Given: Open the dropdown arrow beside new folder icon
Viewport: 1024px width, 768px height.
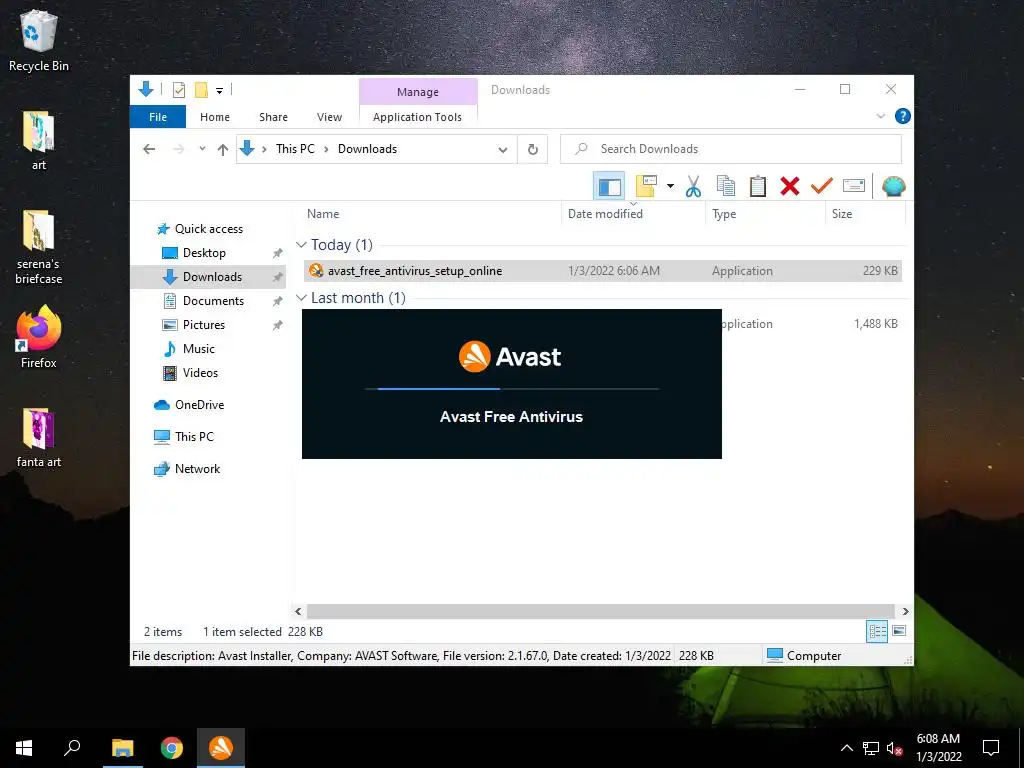Looking at the screenshot, I should click(670, 186).
